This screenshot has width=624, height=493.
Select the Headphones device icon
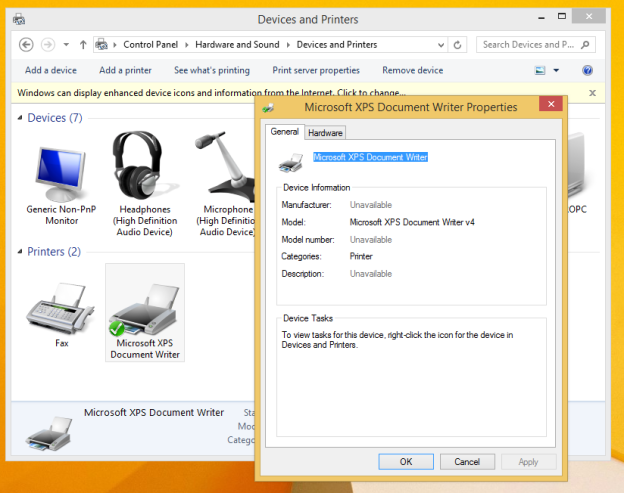144,166
